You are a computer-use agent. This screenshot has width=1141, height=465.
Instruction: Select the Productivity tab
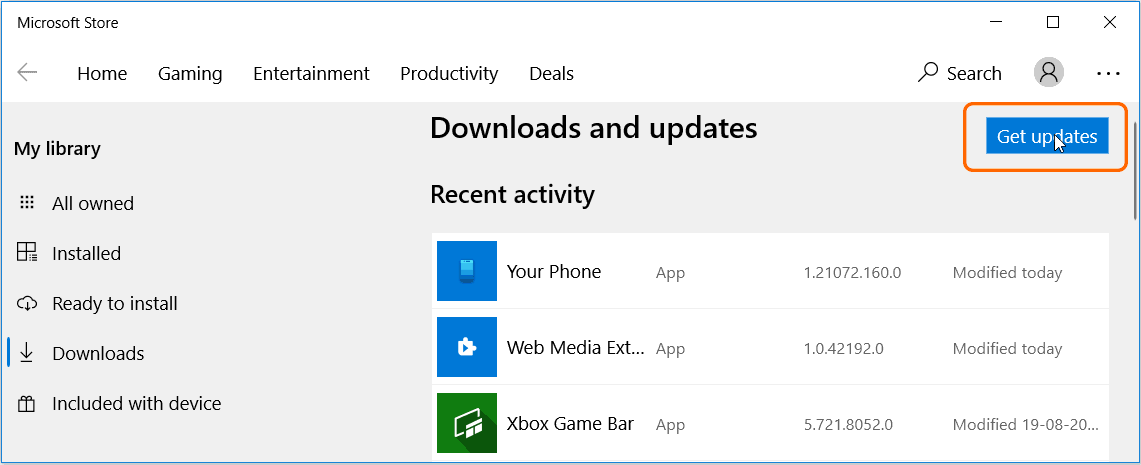click(449, 73)
